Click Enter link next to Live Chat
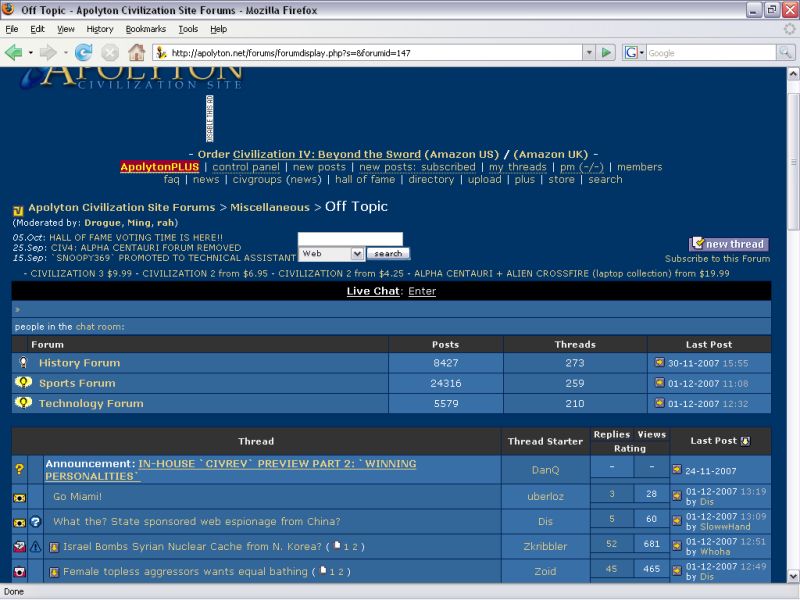The image size is (800, 600). click(x=422, y=291)
